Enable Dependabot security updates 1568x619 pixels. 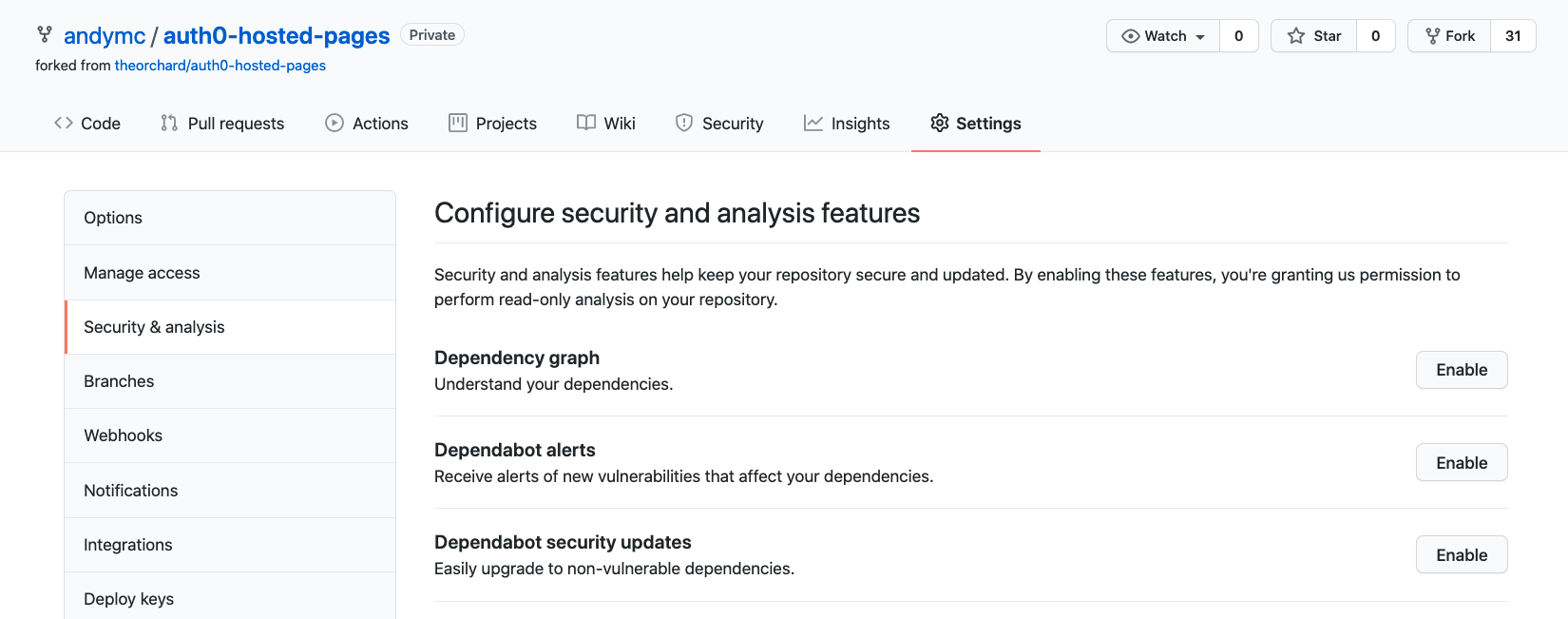coord(1462,555)
